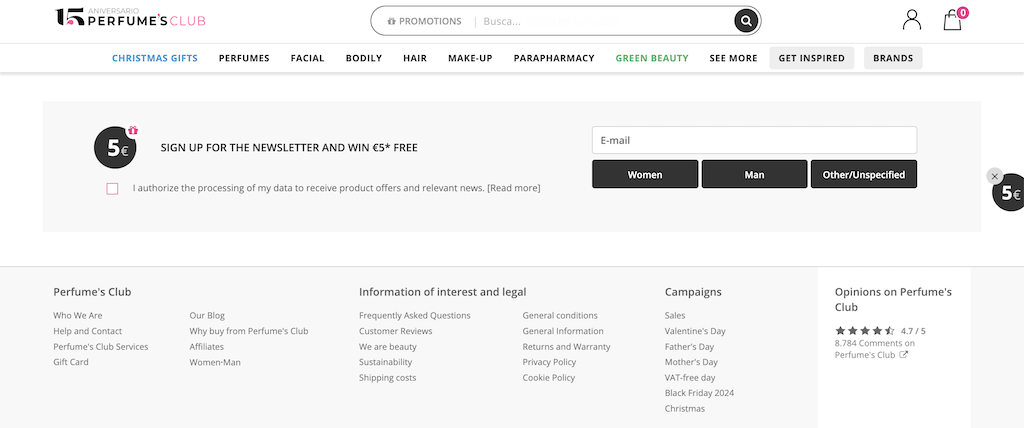Open Perfume's Club Services link
This screenshot has width=1024, height=428.
pos(101,347)
